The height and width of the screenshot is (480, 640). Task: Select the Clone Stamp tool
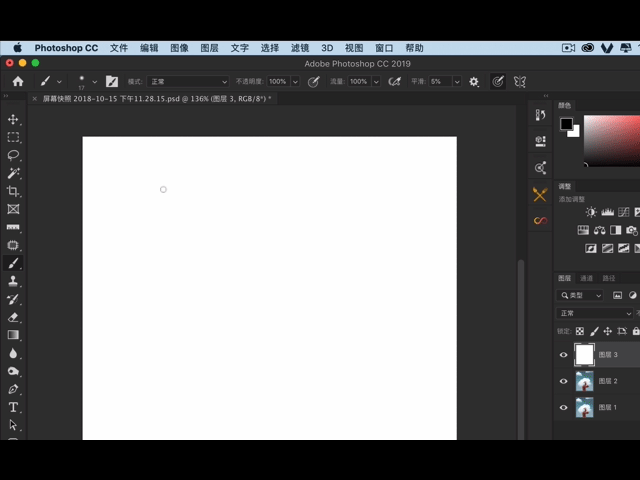pyautogui.click(x=13, y=281)
